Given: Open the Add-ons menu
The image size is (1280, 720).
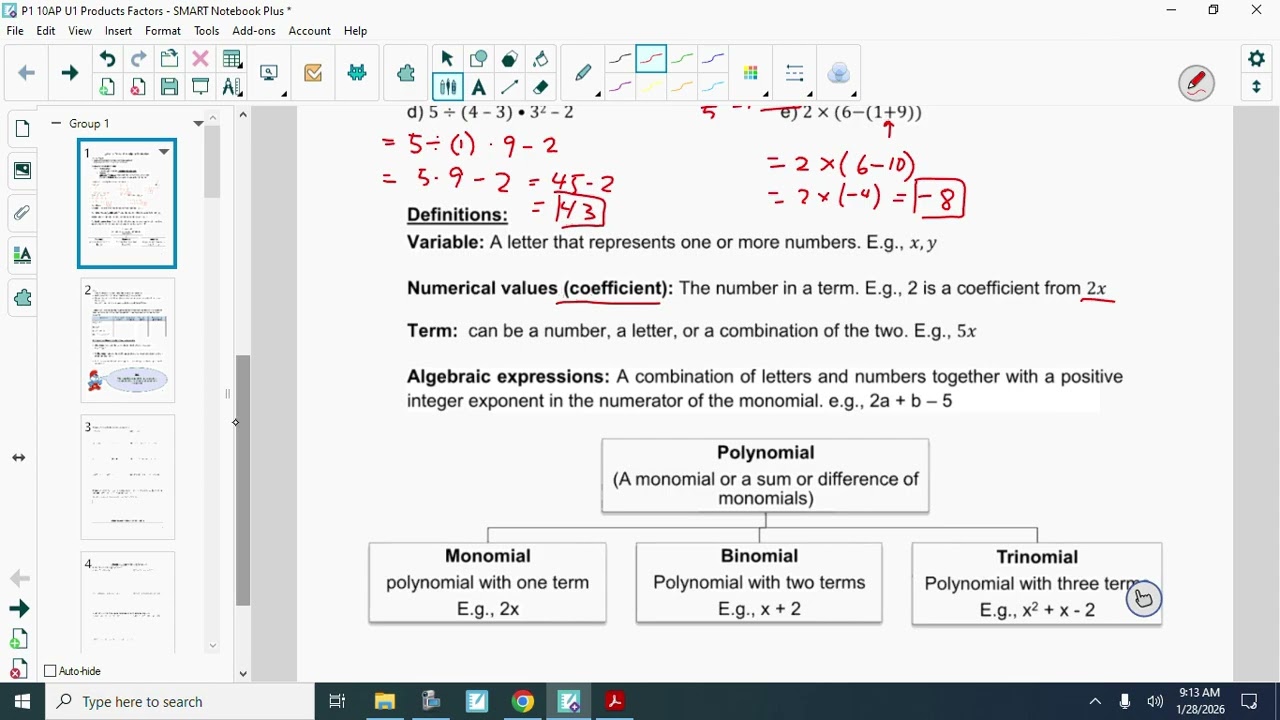Looking at the screenshot, I should [x=254, y=31].
